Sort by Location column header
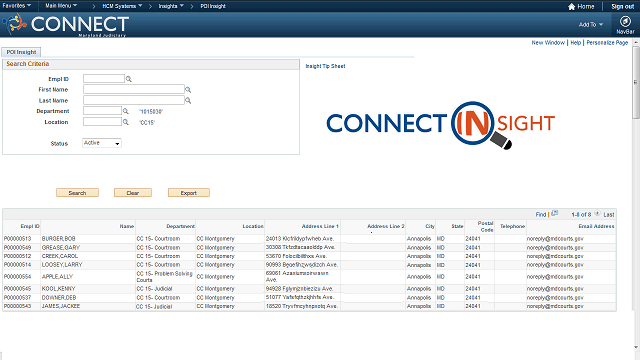Screen dimensions: 640x360 tap(253, 226)
